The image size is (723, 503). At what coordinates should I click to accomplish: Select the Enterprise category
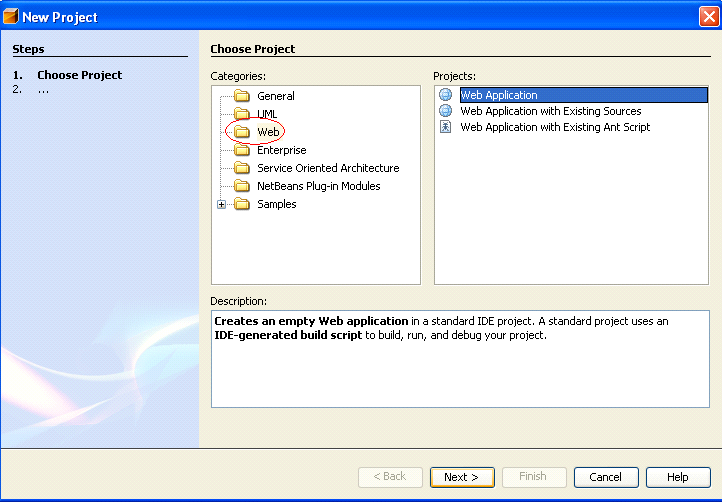[x=282, y=150]
